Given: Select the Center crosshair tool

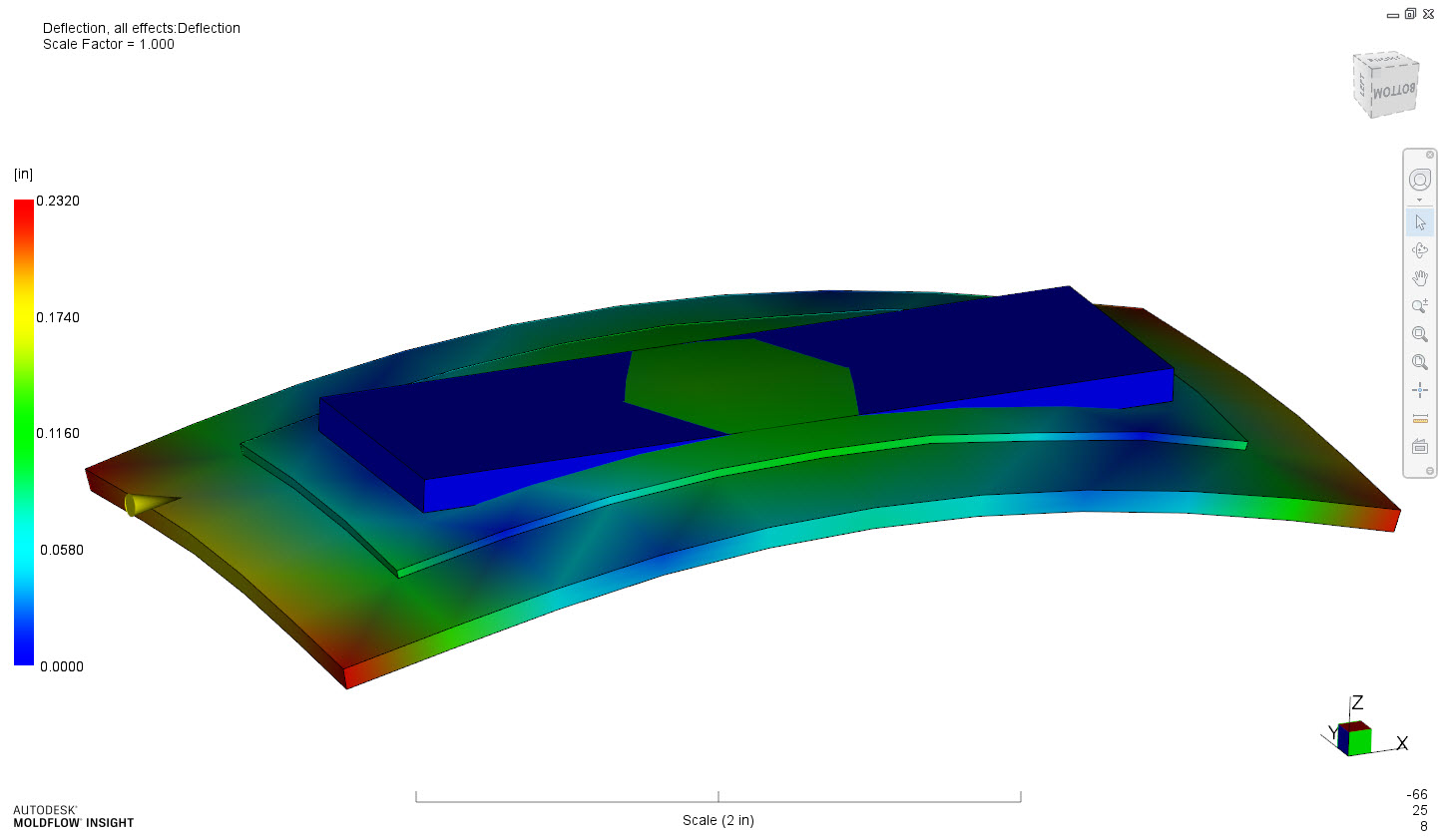Looking at the screenshot, I should point(1419,389).
